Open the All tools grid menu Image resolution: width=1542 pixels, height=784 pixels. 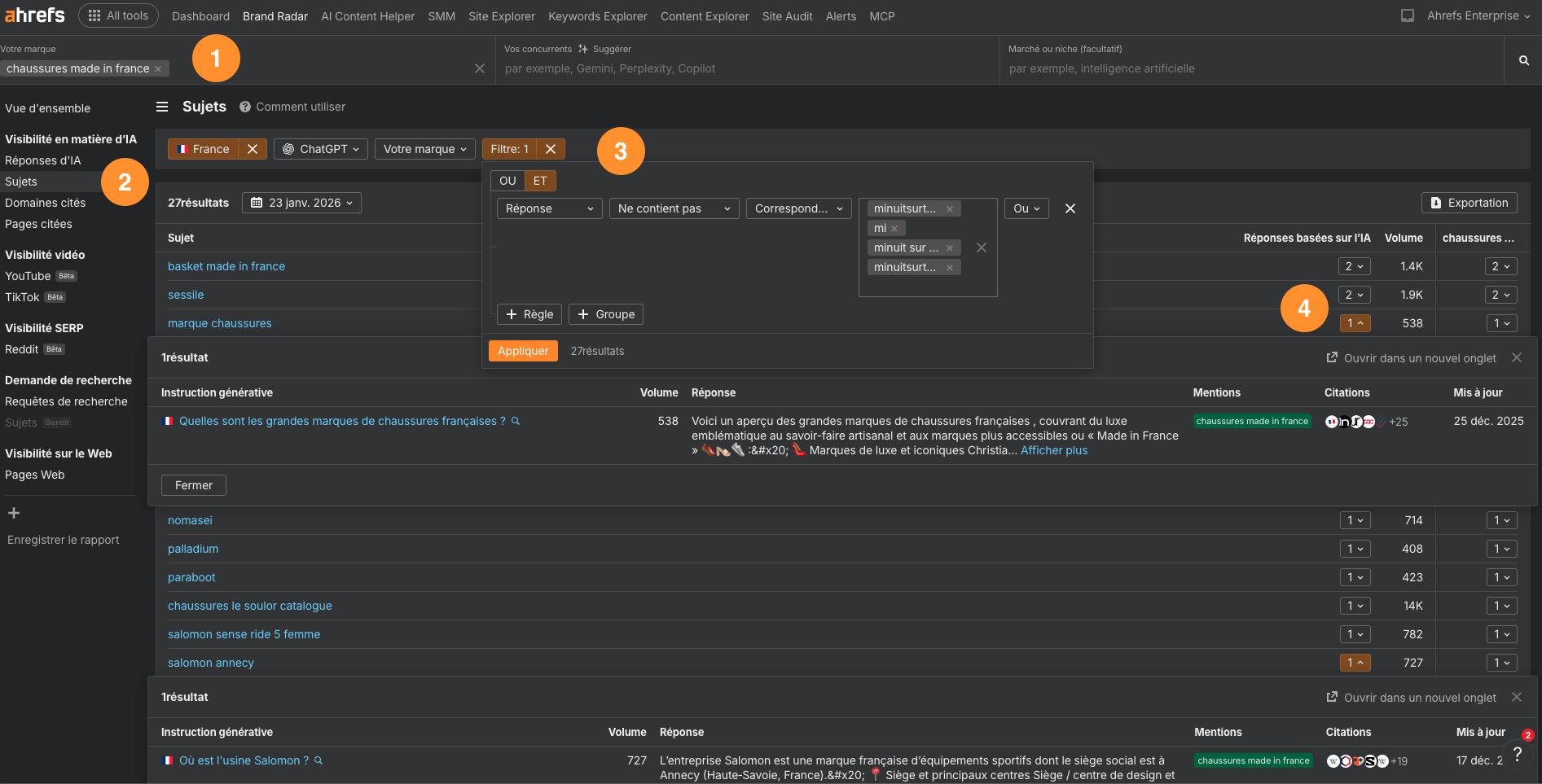point(118,15)
